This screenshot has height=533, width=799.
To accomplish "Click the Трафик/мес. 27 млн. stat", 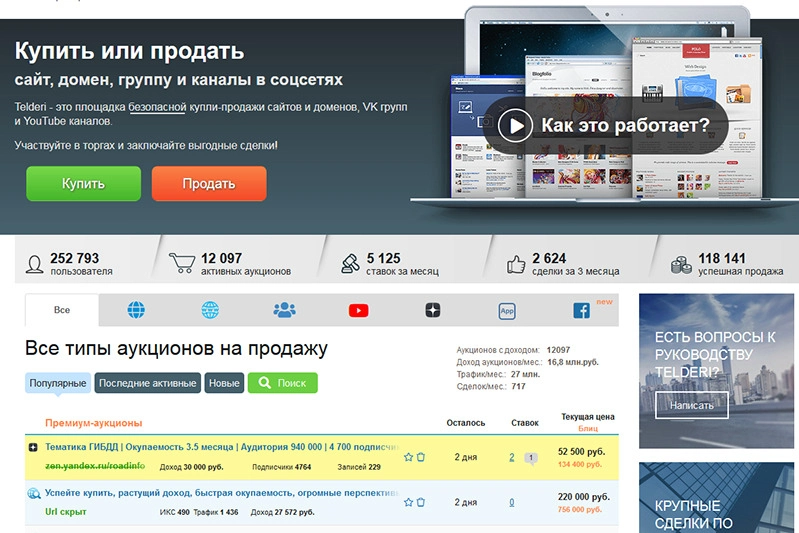I will coord(498,374).
